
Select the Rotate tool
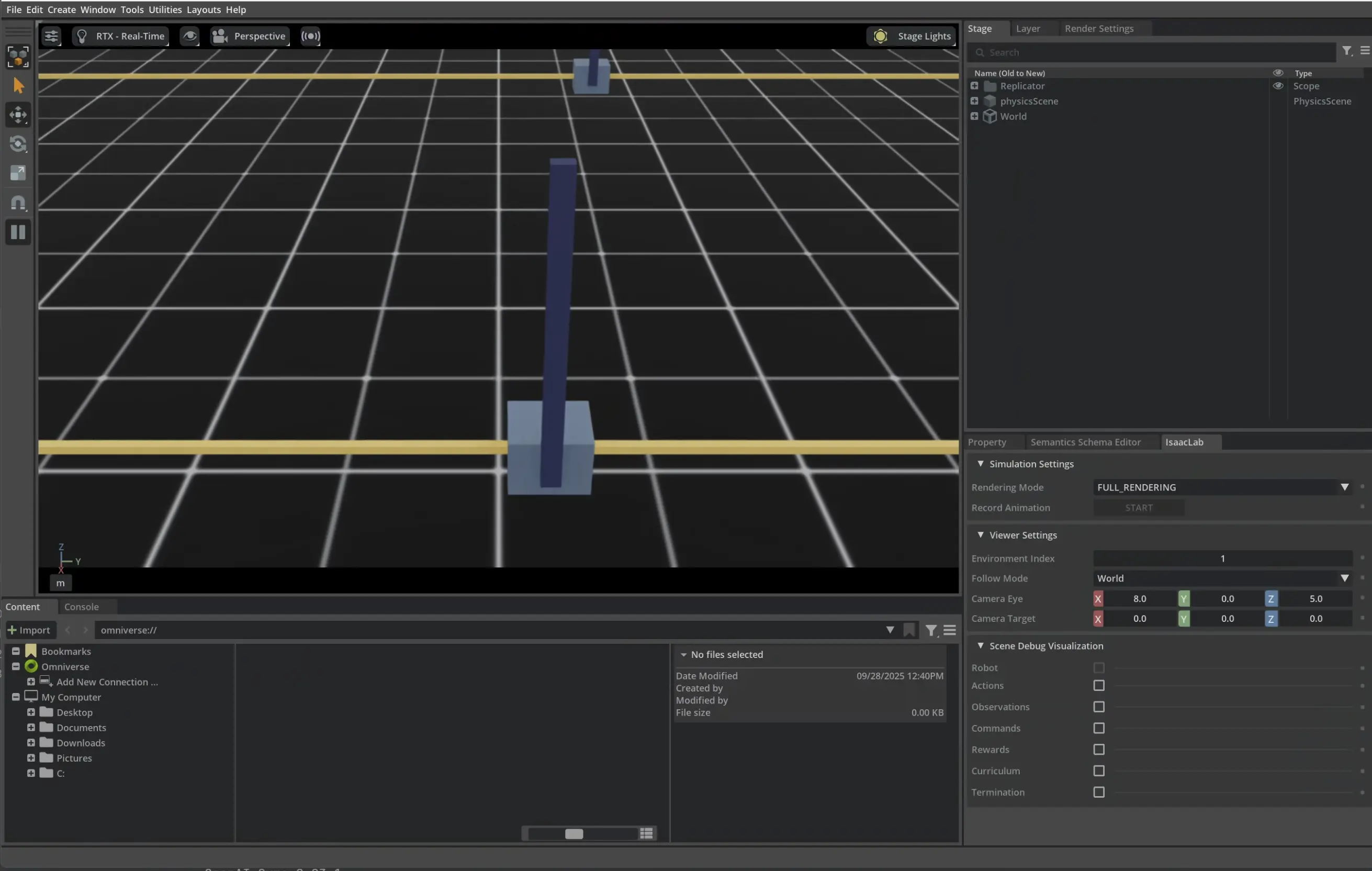click(18, 144)
